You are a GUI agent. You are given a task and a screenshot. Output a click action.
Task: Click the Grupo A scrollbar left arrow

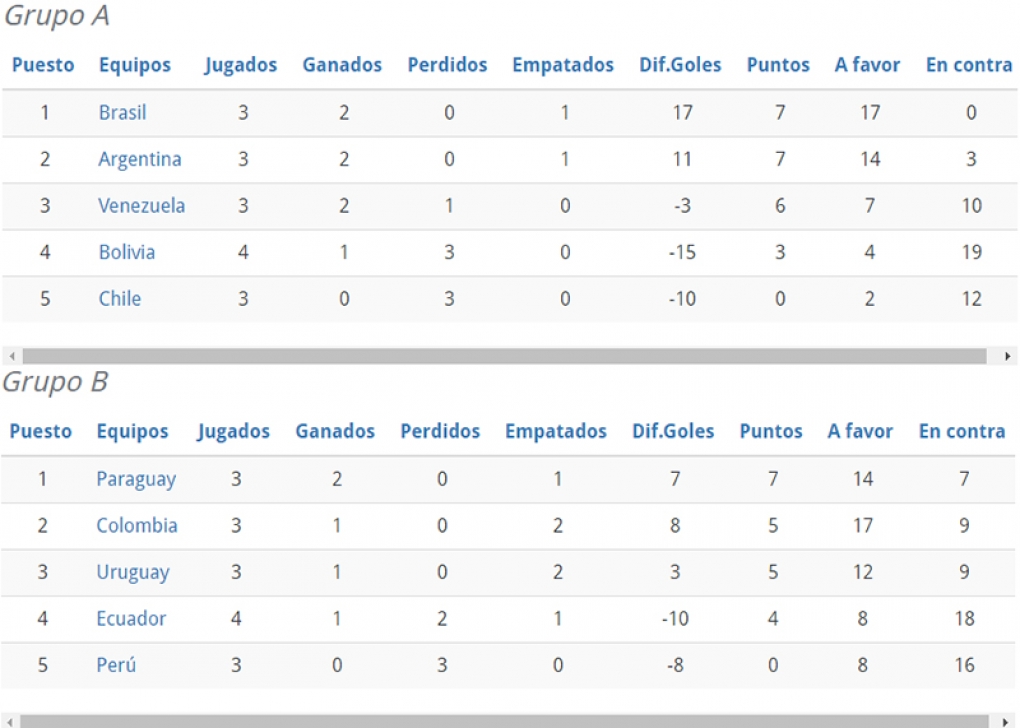tap(12, 356)
